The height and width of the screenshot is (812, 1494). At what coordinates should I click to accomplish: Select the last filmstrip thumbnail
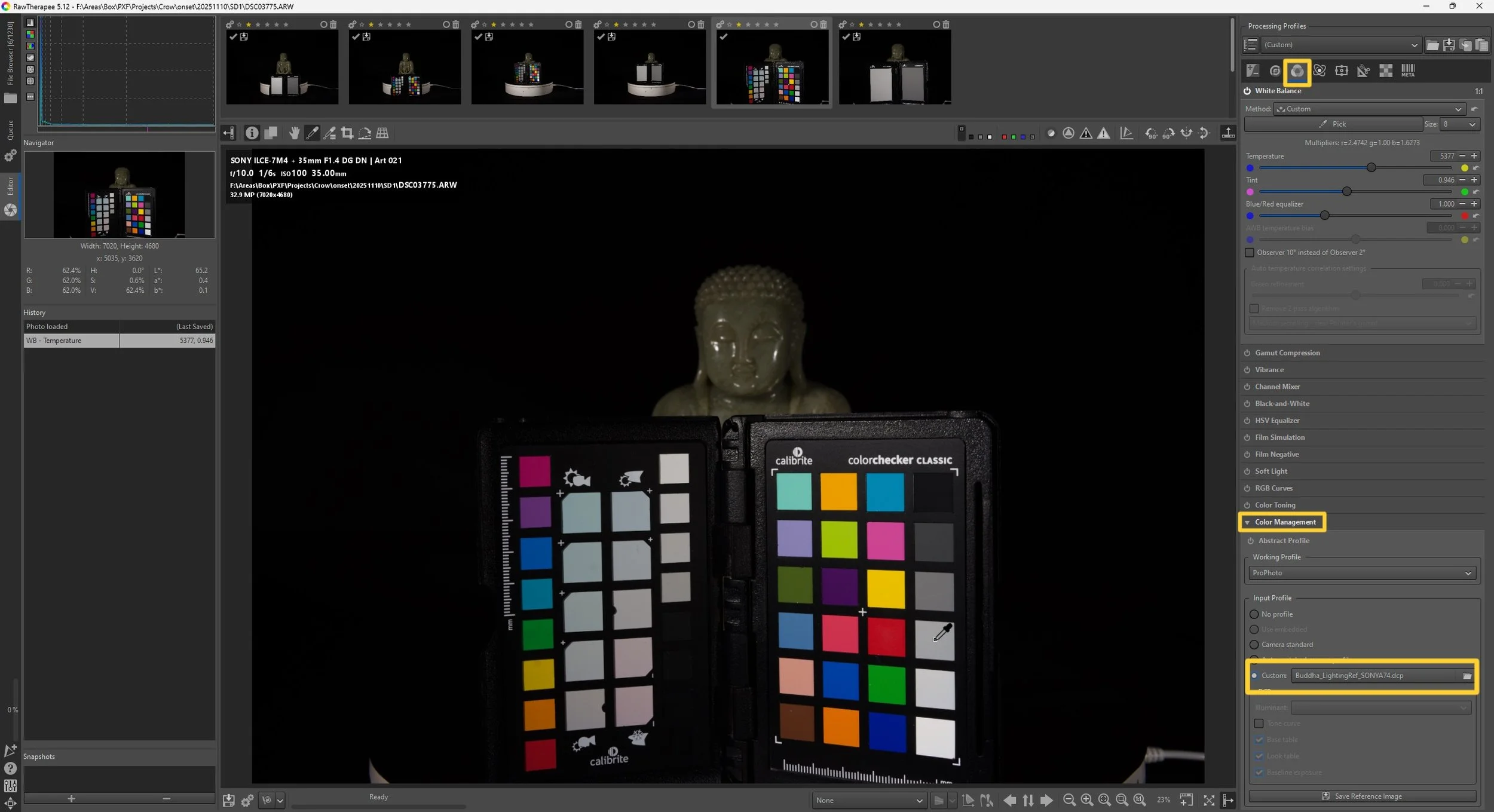click(x=895, y=66)
